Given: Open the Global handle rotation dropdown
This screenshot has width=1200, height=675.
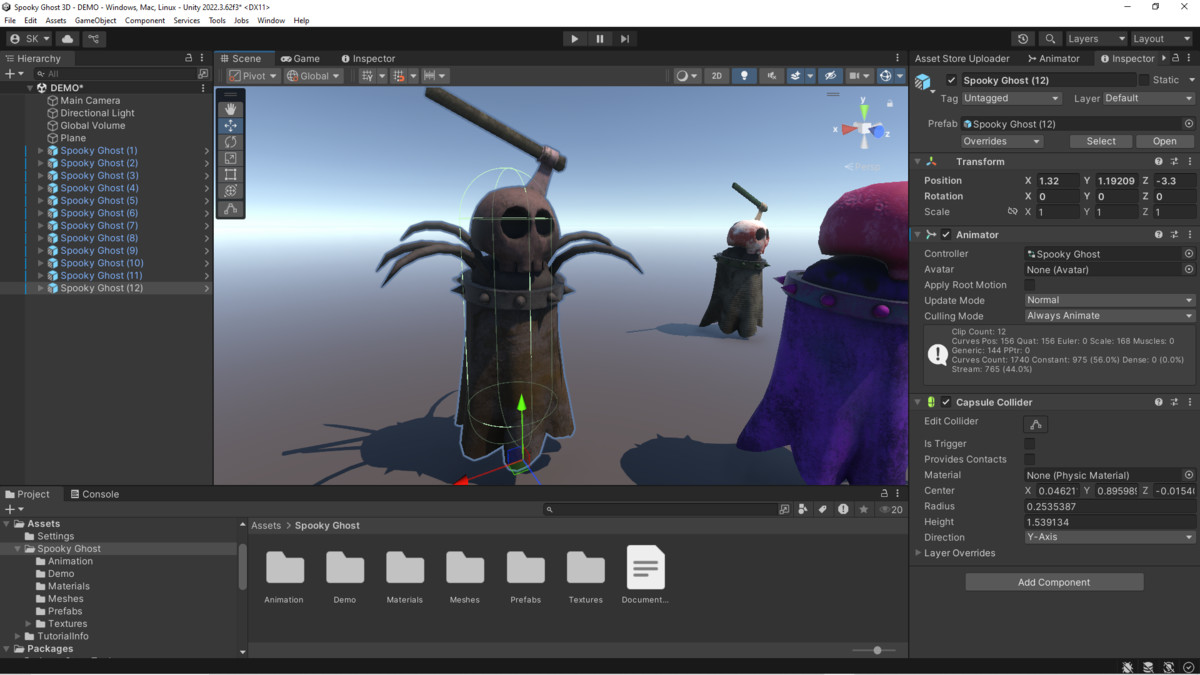Looking at the screenshot, I should [313, 76].
